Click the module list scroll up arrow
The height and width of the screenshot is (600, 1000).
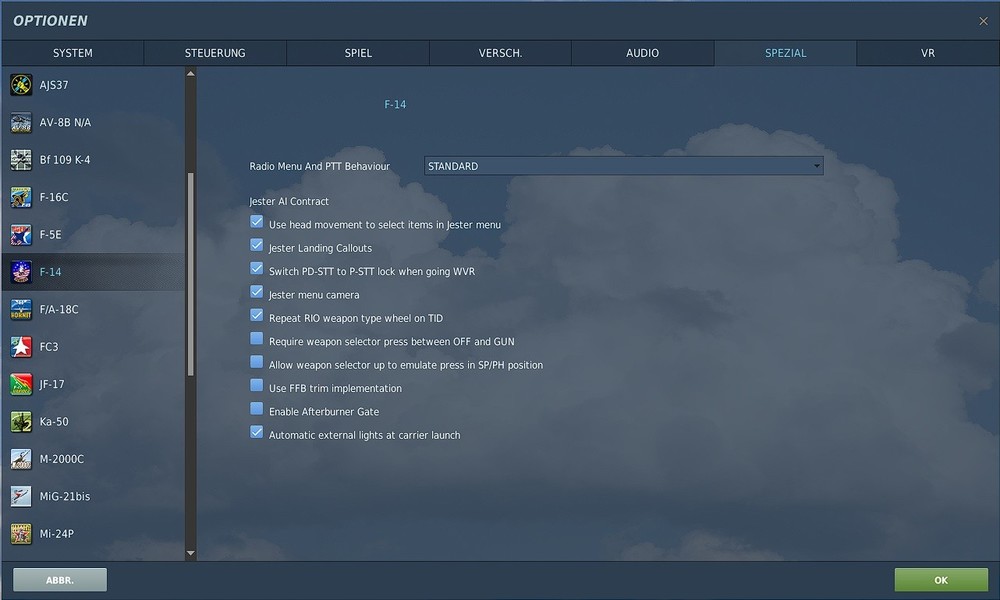pos(191,74)
